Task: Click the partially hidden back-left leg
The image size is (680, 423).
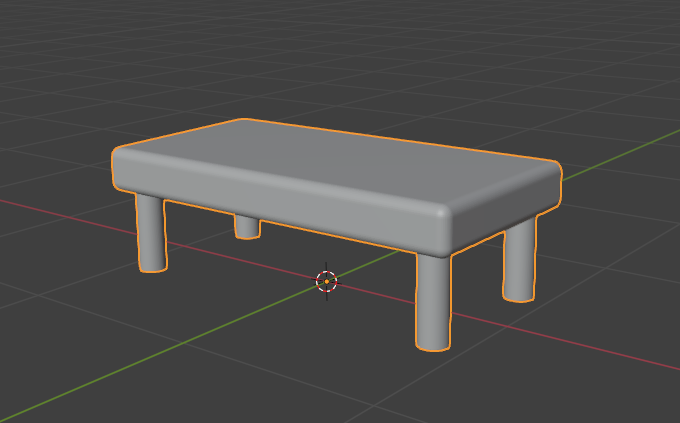Action: coord(246,227)
